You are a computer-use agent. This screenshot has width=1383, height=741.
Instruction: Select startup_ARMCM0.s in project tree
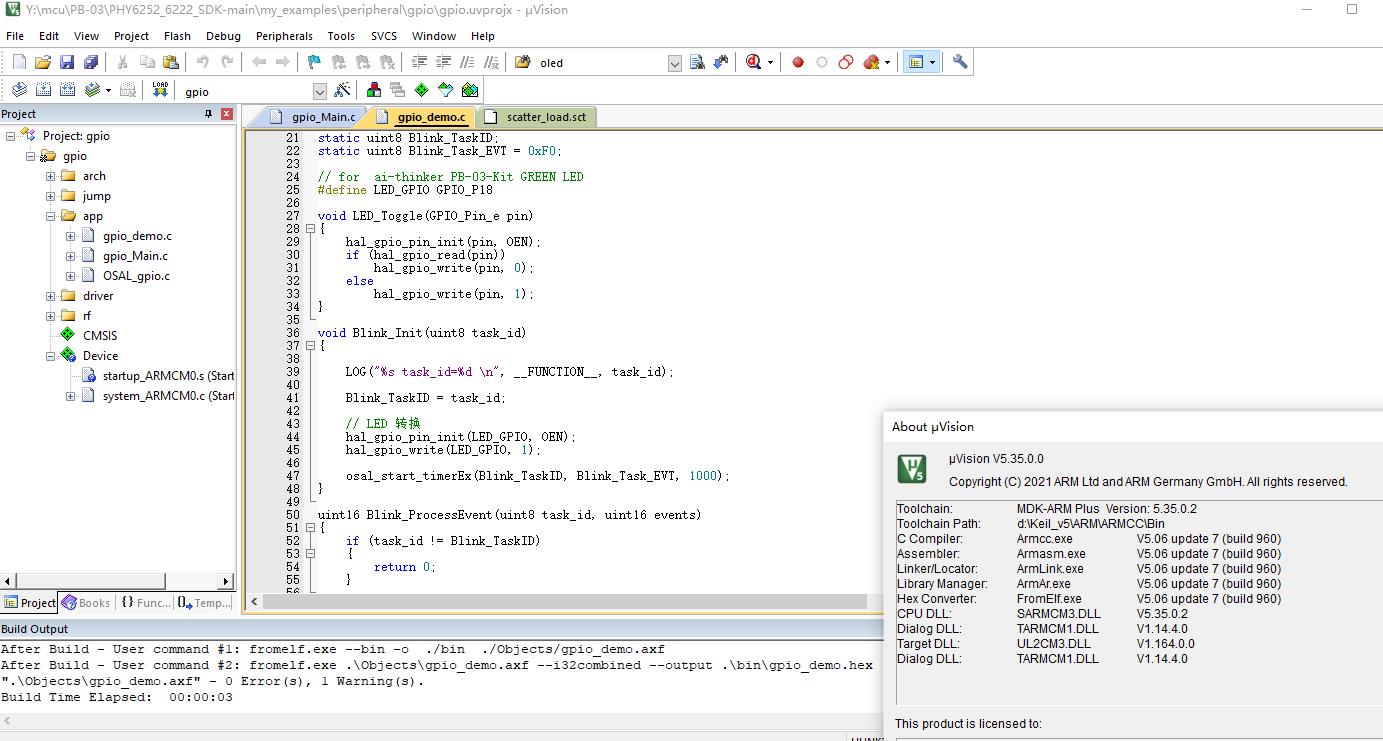point(168,376)
